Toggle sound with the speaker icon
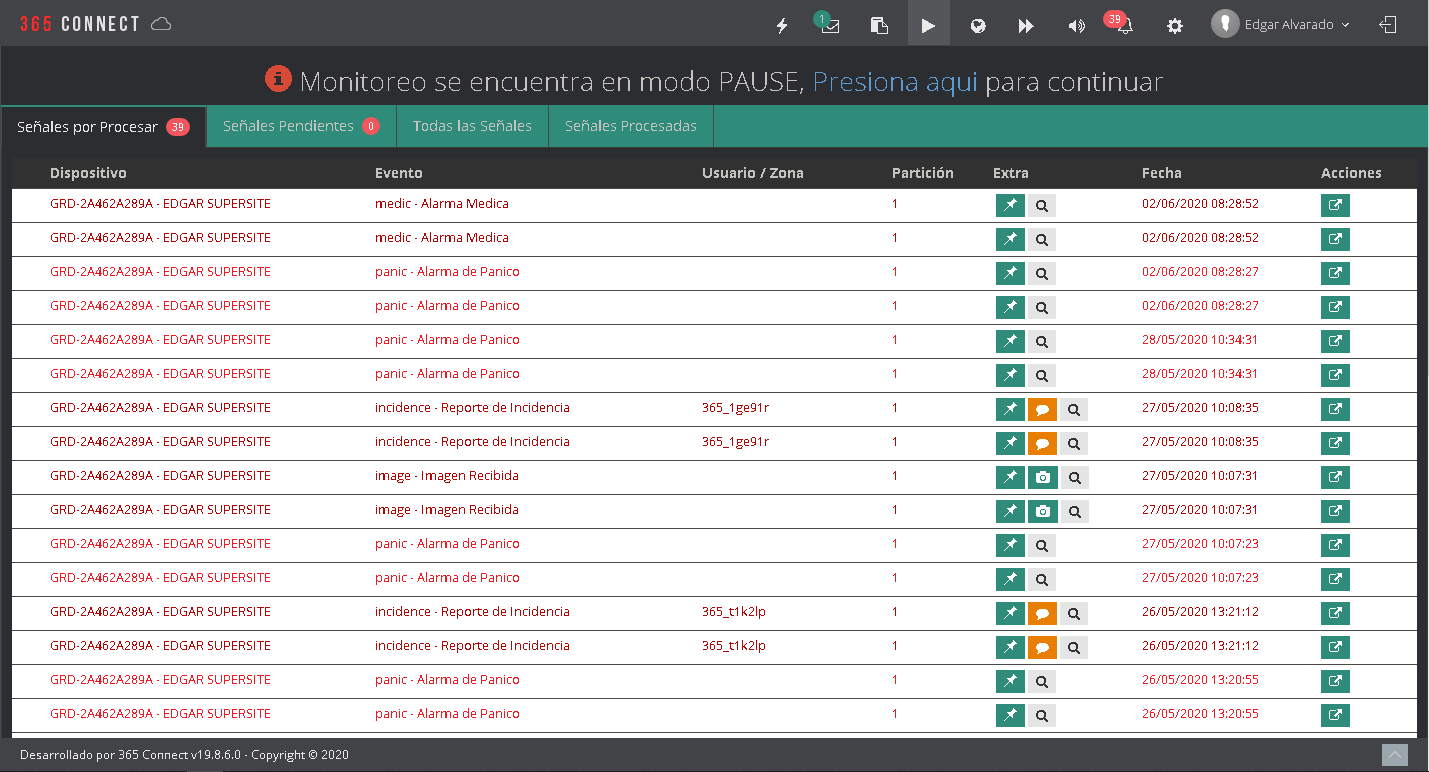 [1076, 26]
